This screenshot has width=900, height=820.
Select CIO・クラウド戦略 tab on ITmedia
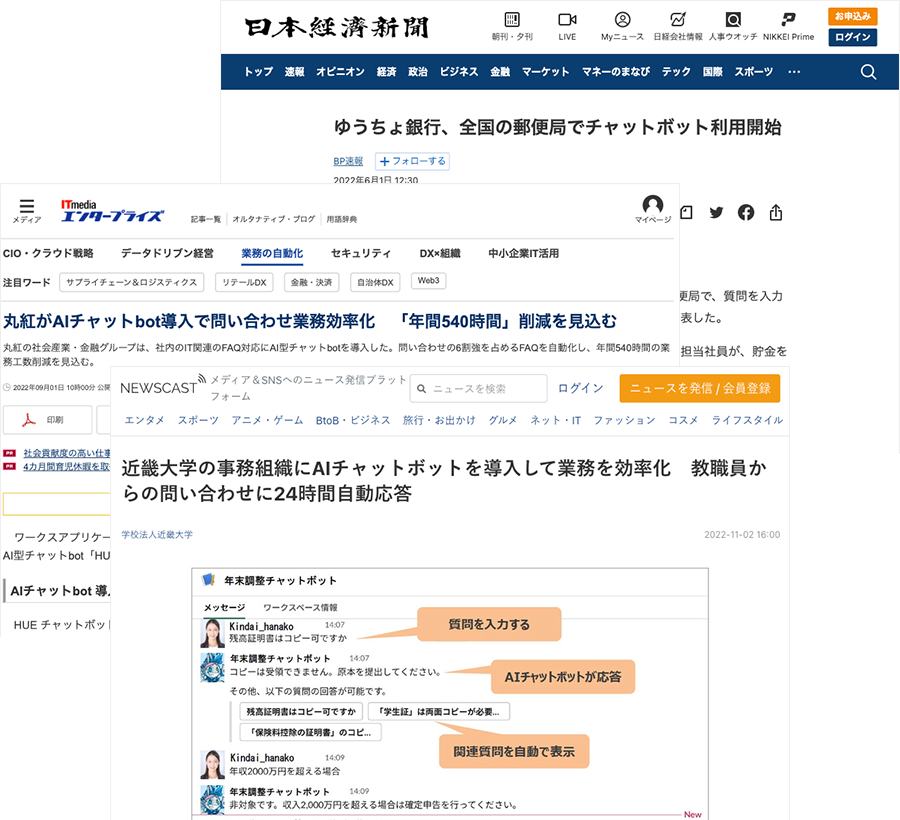click(48, 254)
